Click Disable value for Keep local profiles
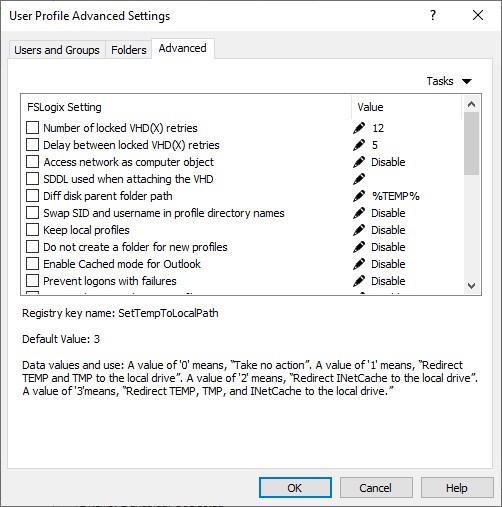This screenshot has width=502, height=507. (388, 230)
